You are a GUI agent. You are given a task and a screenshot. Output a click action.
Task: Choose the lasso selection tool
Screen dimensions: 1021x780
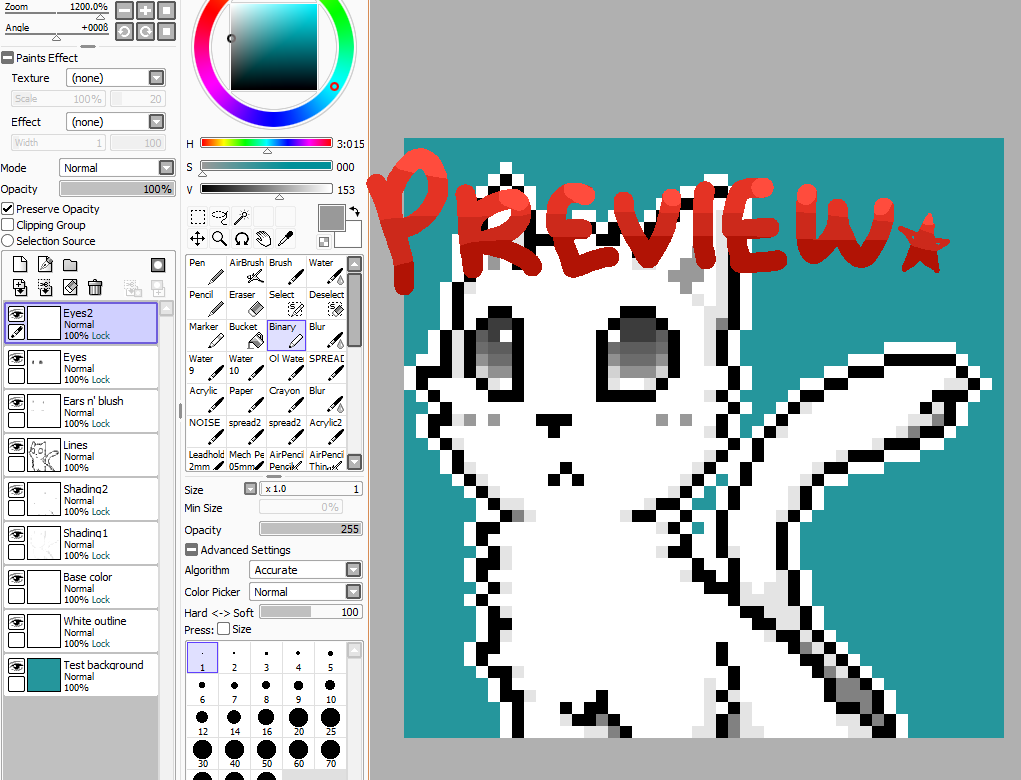pos(219,217)
